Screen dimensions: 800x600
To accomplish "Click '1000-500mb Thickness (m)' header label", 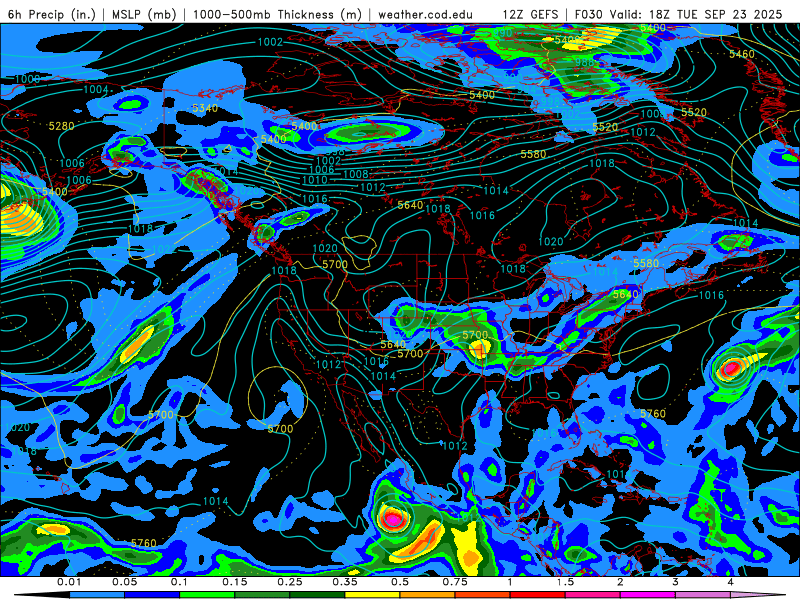I will coord(278,14).
